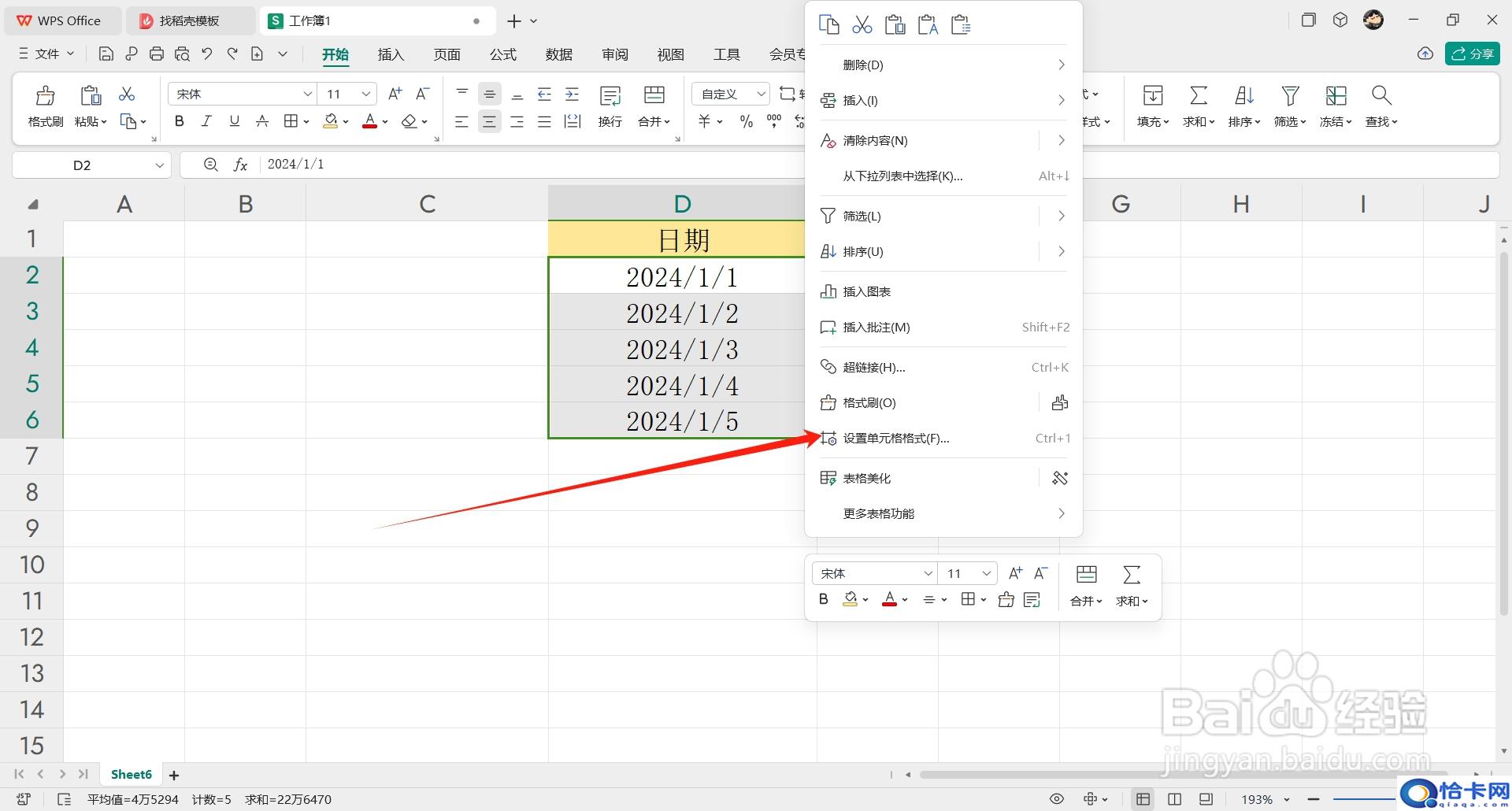Image resolution: width=1512 pixels, height=811 pixels.
Task: Open the Find (查找) tool
Action: 1381,106
